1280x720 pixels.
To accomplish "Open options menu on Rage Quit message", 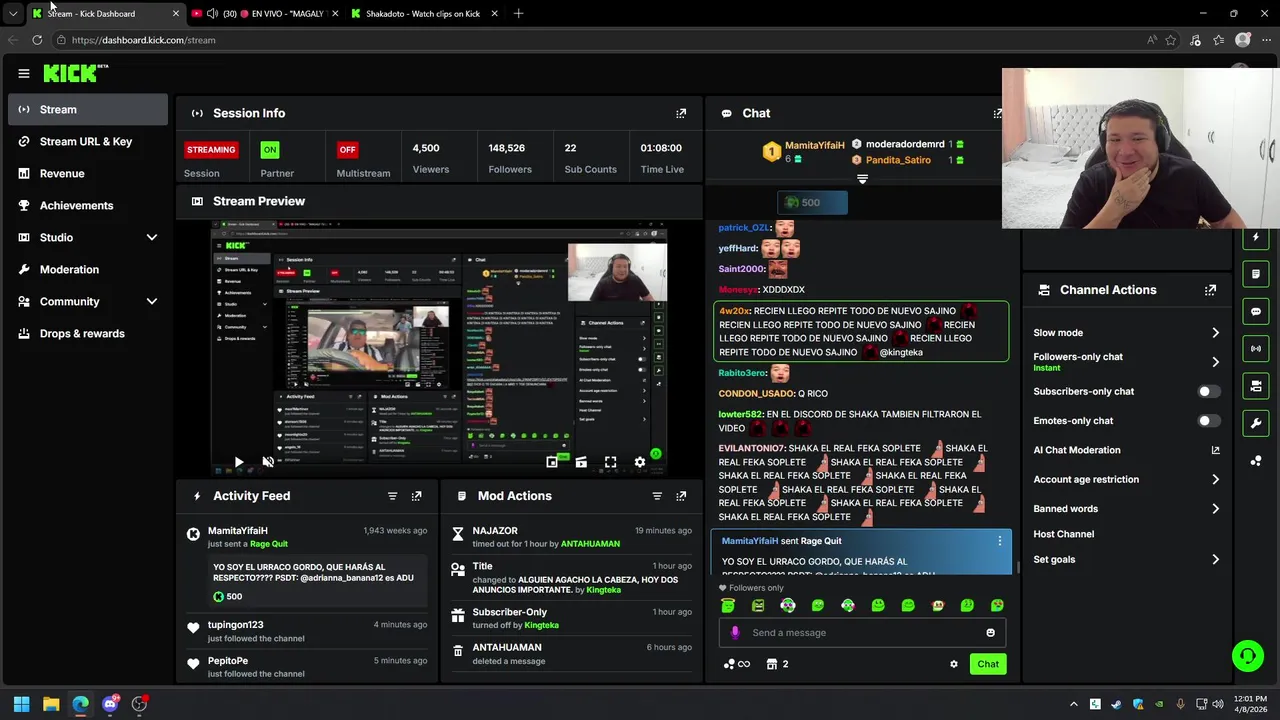I will (999, 541).
